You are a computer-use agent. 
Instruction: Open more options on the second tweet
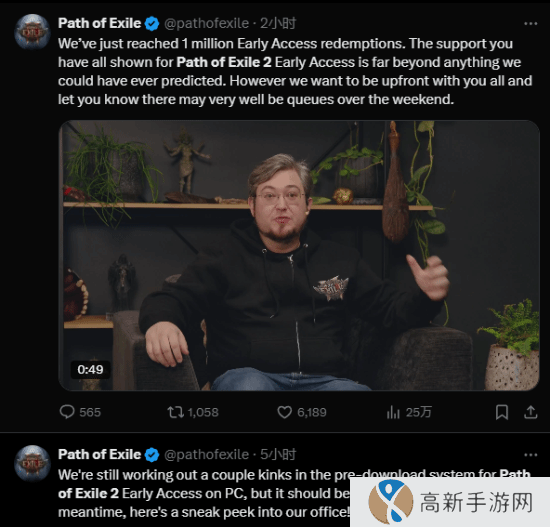point(530,455)
